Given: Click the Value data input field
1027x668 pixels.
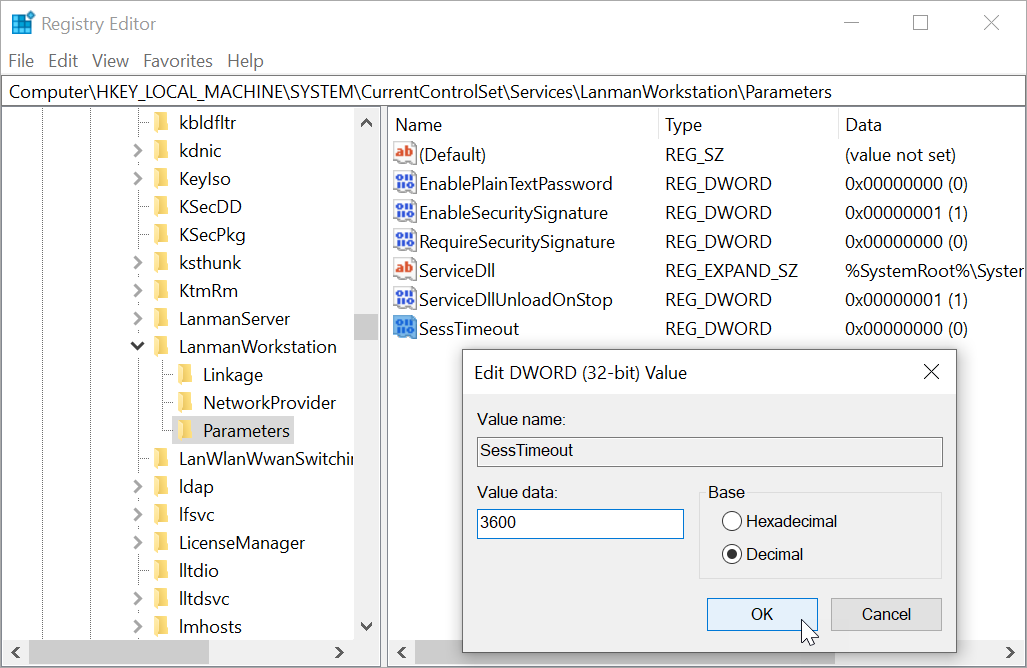Looking at the screenshot, I should (x=580, y=523).
